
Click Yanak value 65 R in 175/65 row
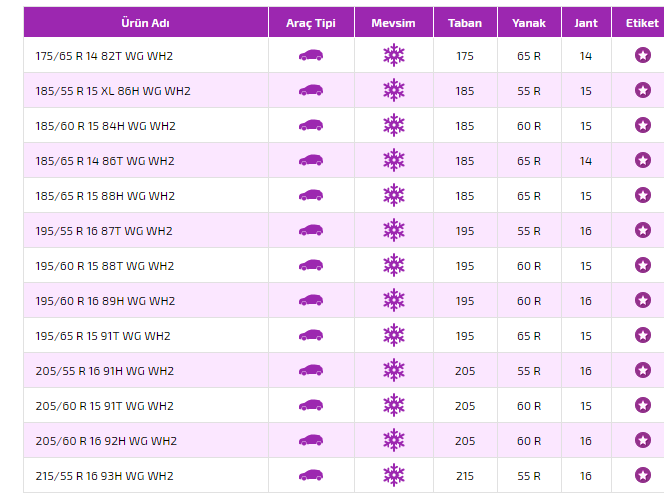[528, 55]
